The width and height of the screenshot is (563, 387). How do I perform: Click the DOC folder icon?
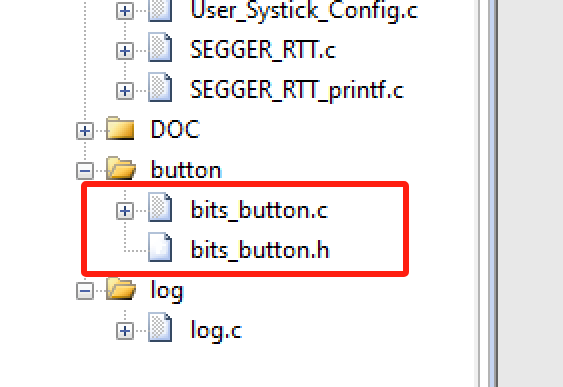tap(120, 128)
